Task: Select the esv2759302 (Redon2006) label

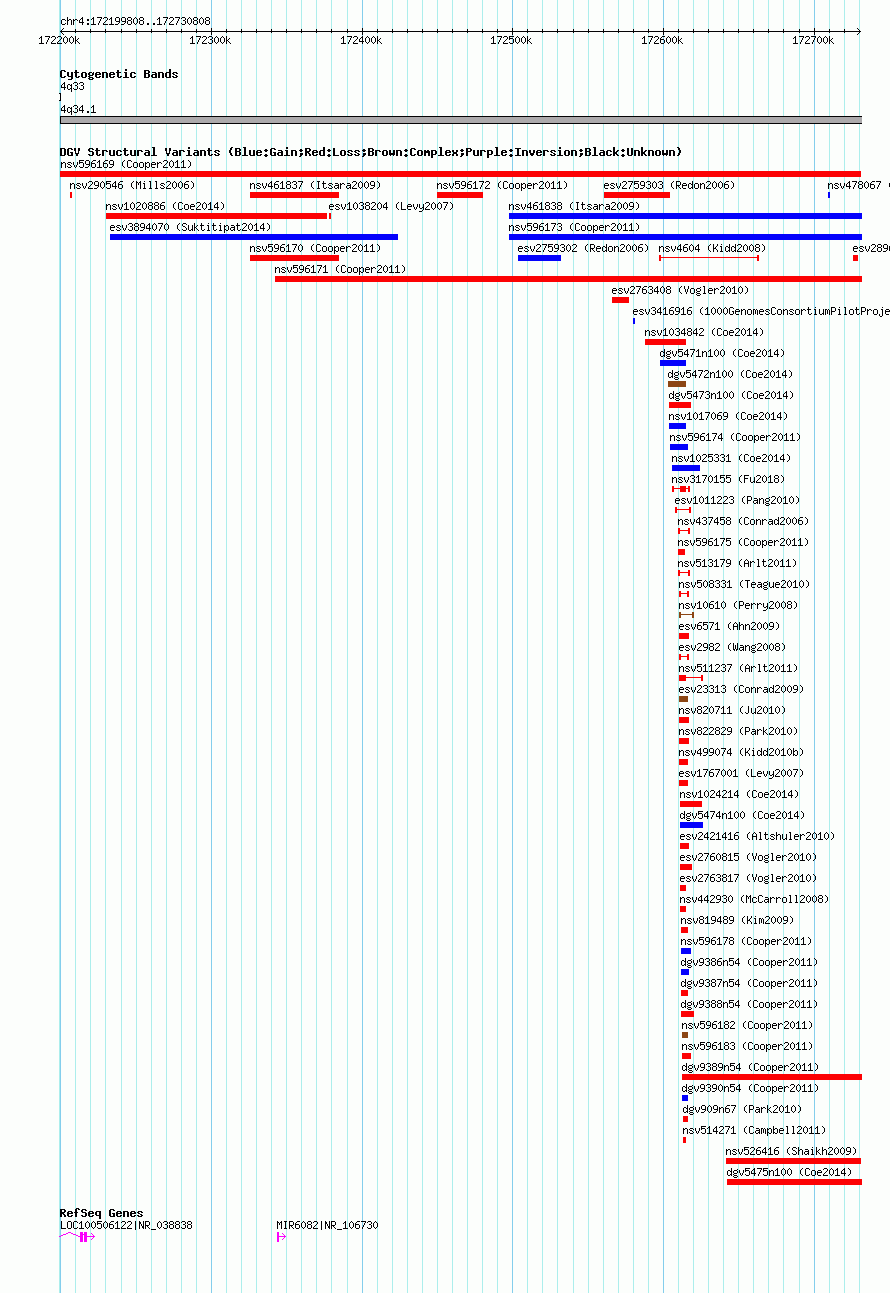Action: click(583, 248)
